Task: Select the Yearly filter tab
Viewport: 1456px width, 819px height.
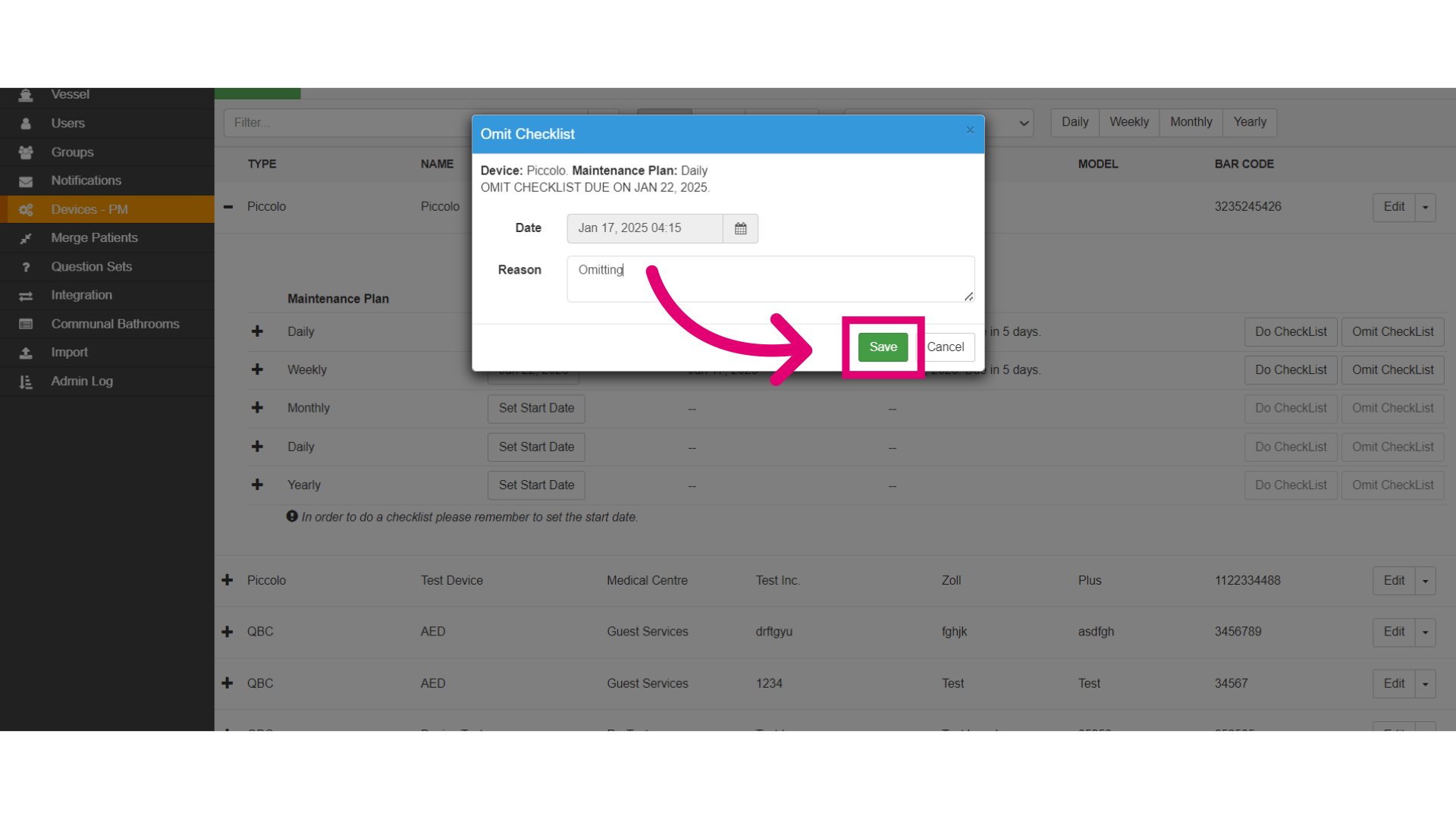Action: 1250,122
